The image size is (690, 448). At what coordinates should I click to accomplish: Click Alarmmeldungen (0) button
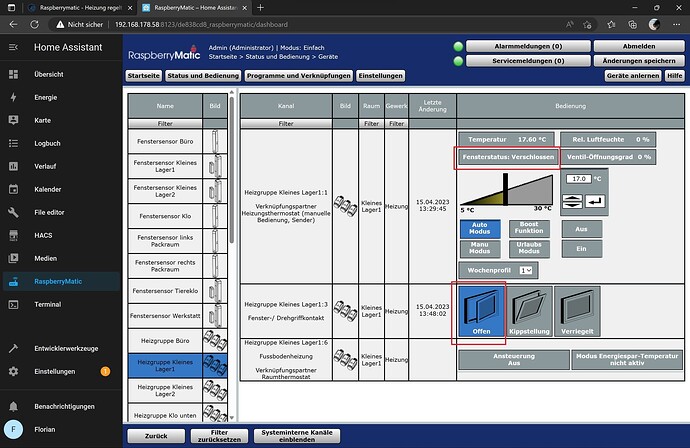[528, 46]
